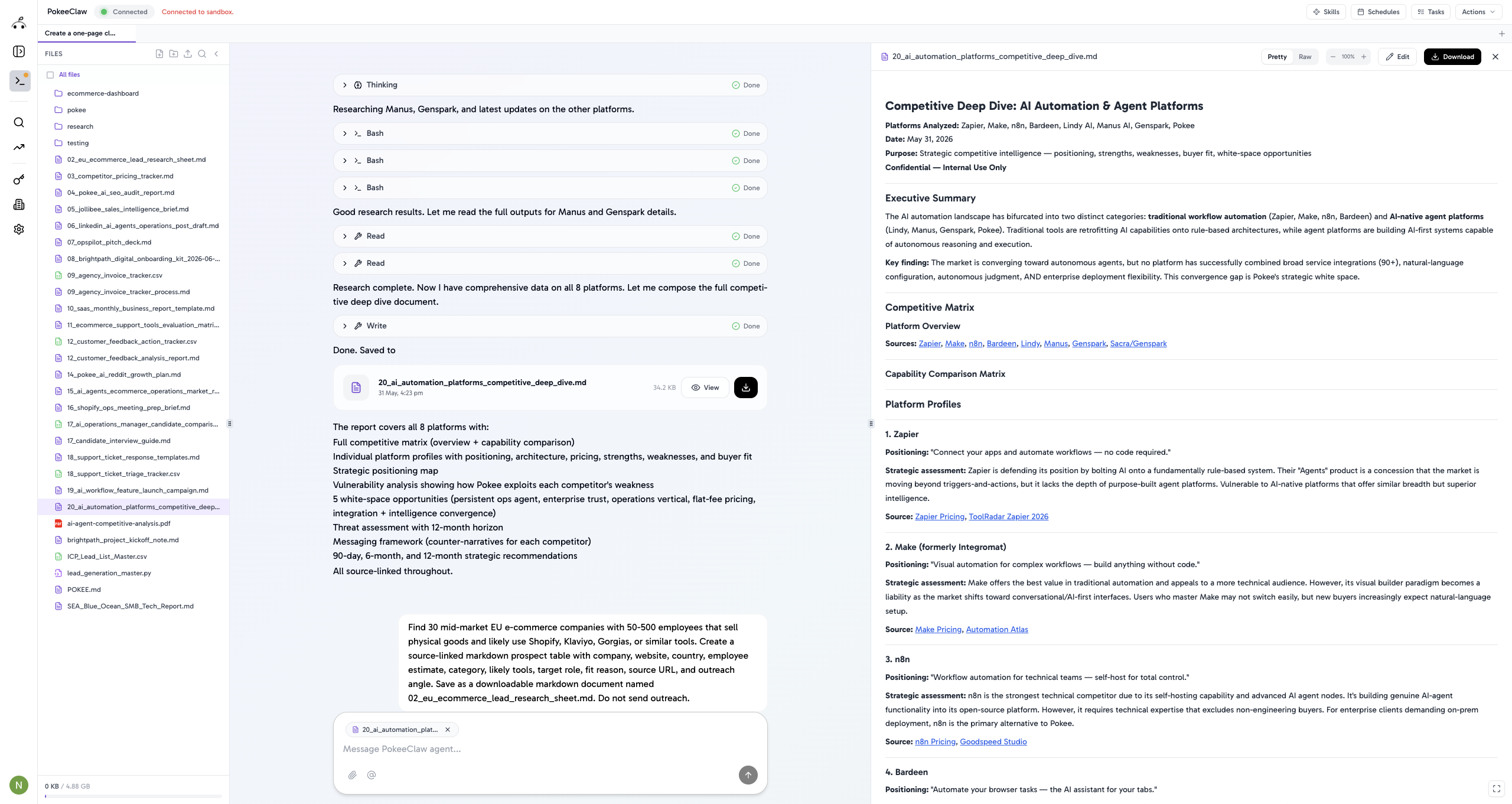Open the settings gear in left sidebar
Viewport: 1512px width, 804px height.
19,229
